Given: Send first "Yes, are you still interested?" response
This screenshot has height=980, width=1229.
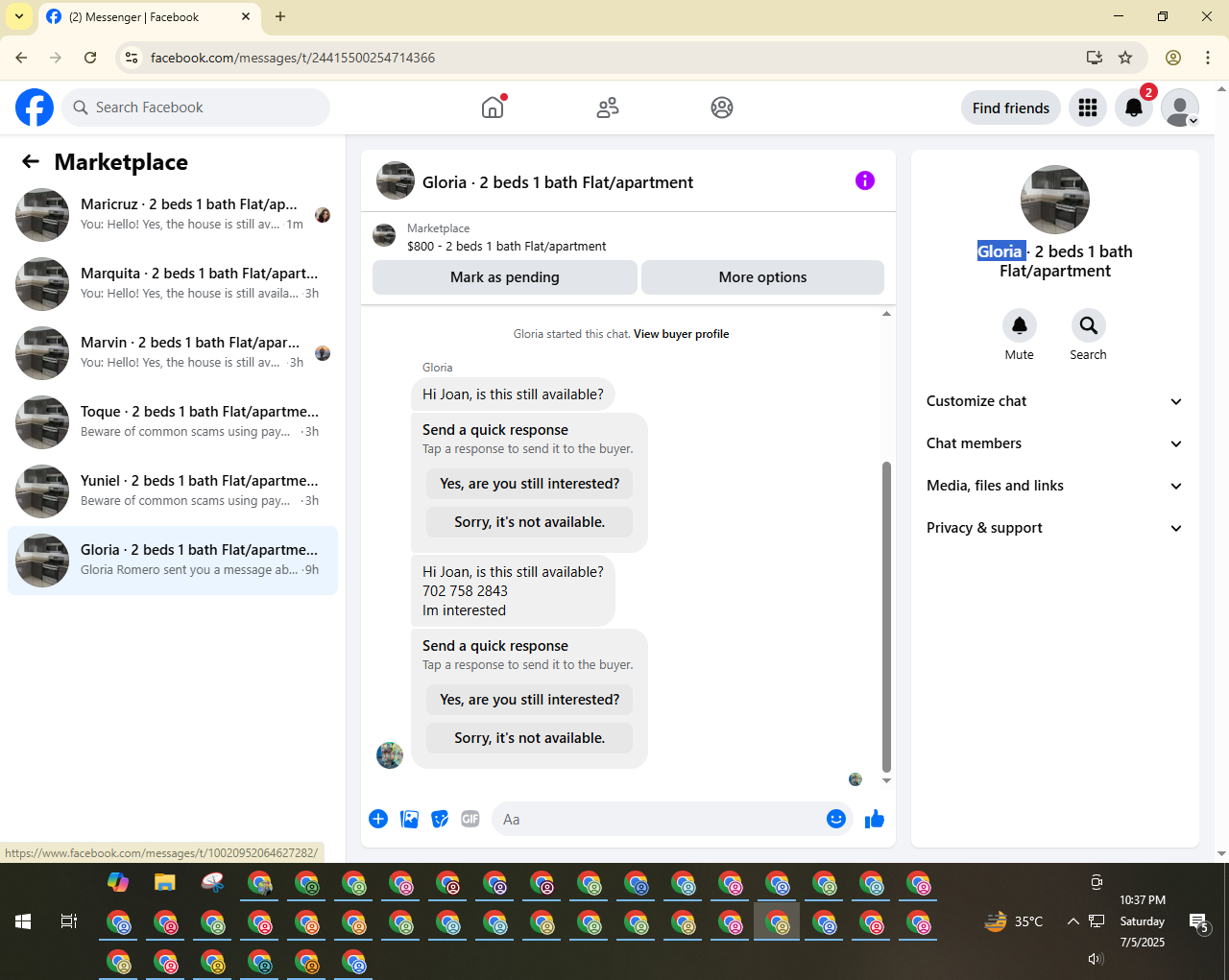Looking at the screenshot, I should [530, 484].
